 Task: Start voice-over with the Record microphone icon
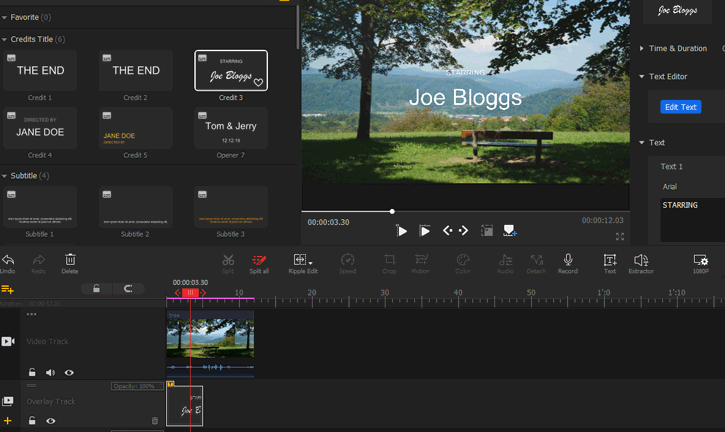568,260
